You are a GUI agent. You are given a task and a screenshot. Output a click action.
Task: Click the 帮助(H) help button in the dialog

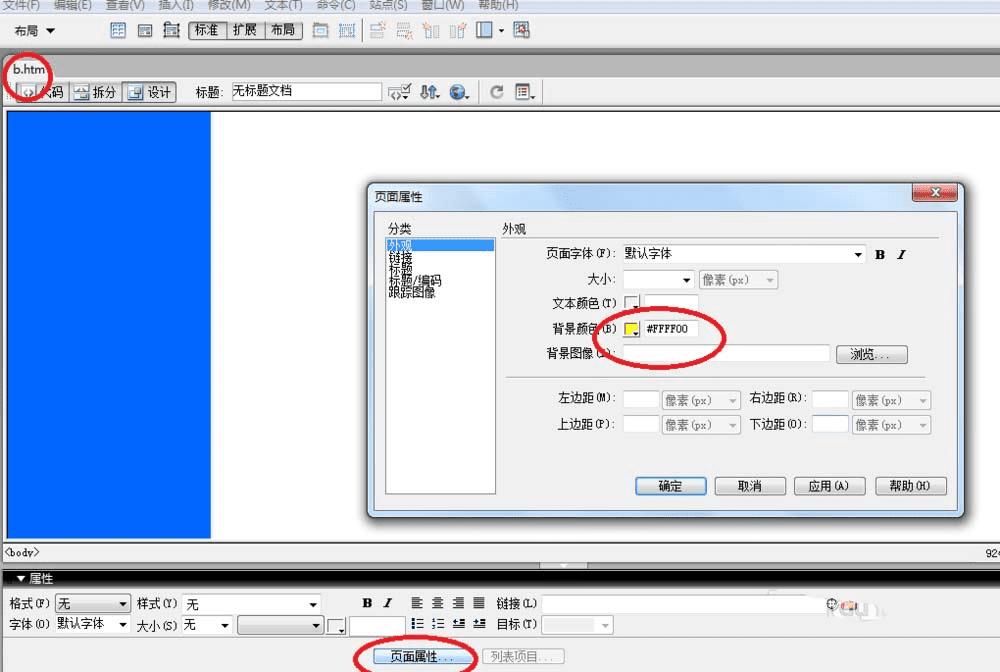(911, 486)
